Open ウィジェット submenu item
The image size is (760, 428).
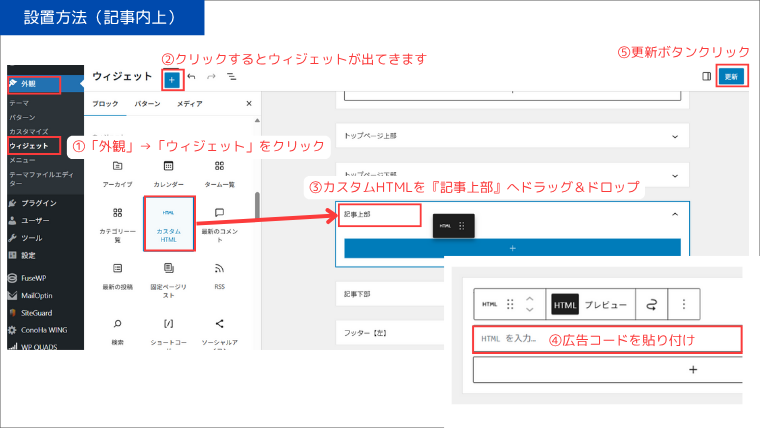(x=29, y=145)
